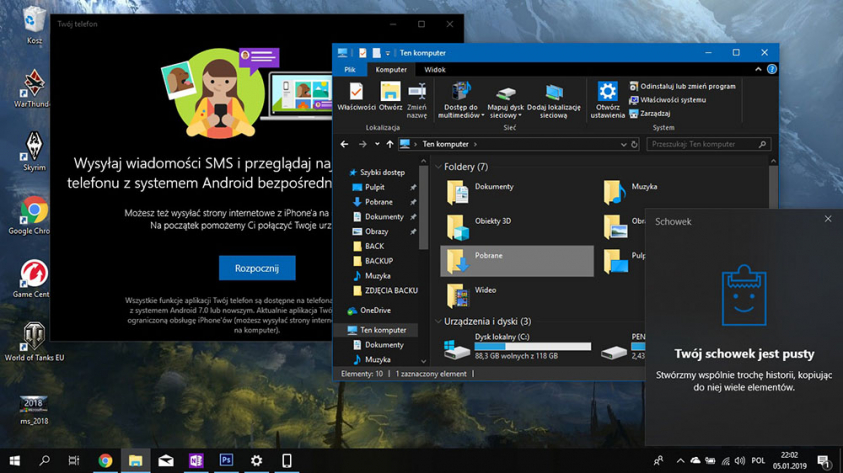Select OneDrive in the navigation pane
Image resolution: width=843 pixels, height=473 pixels.
point(375,311)
